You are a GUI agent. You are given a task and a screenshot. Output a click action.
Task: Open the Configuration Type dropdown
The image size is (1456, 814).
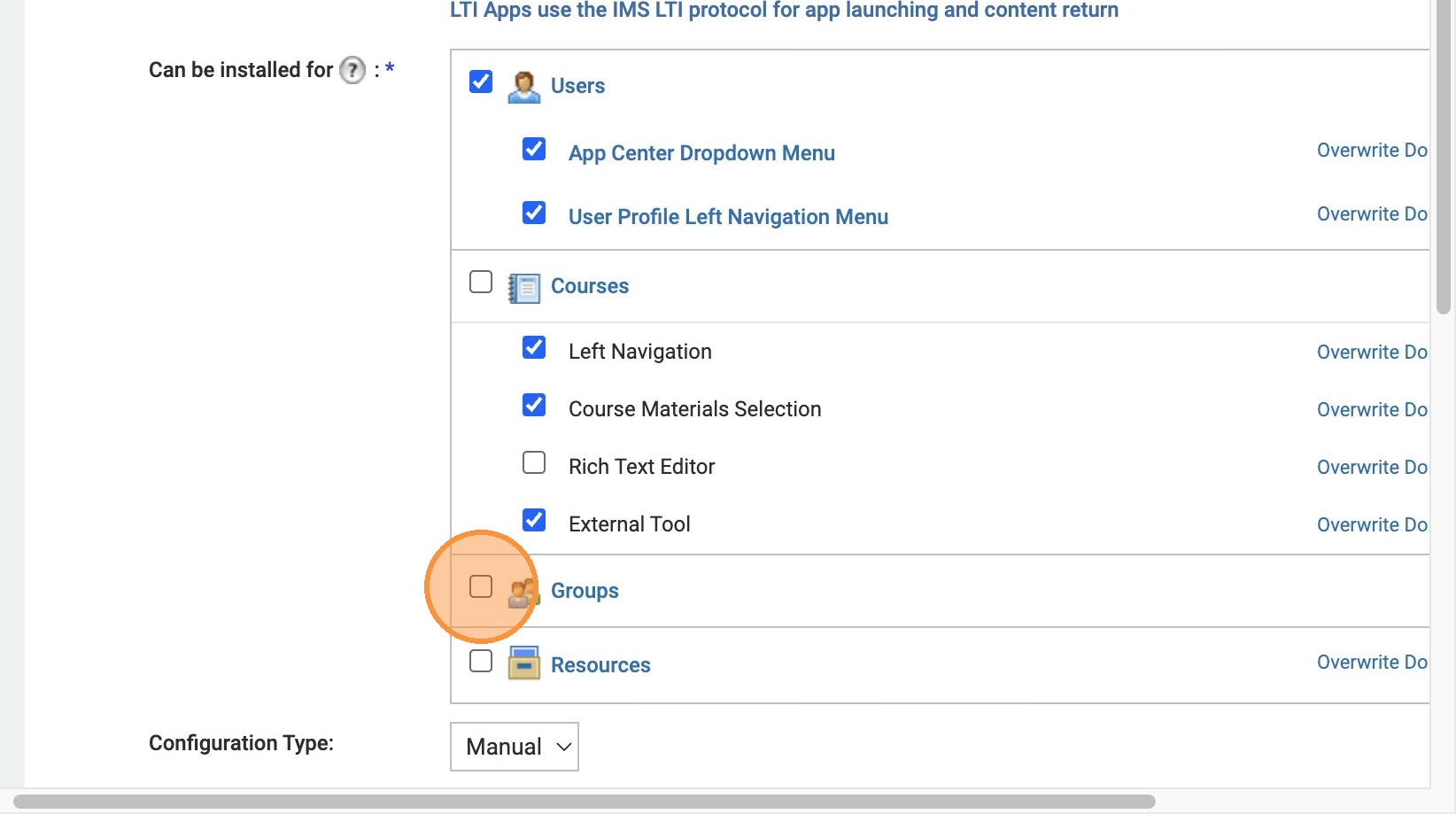point(515,747)
